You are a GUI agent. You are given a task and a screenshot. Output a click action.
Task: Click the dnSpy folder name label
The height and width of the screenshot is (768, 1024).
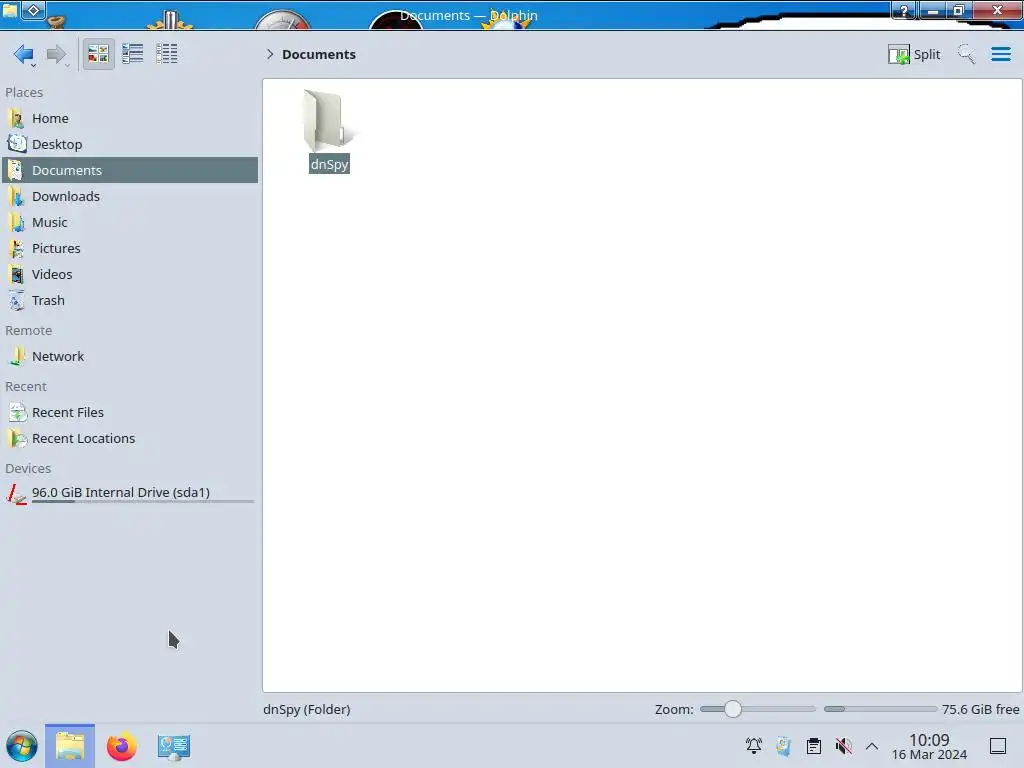point(329,164)
